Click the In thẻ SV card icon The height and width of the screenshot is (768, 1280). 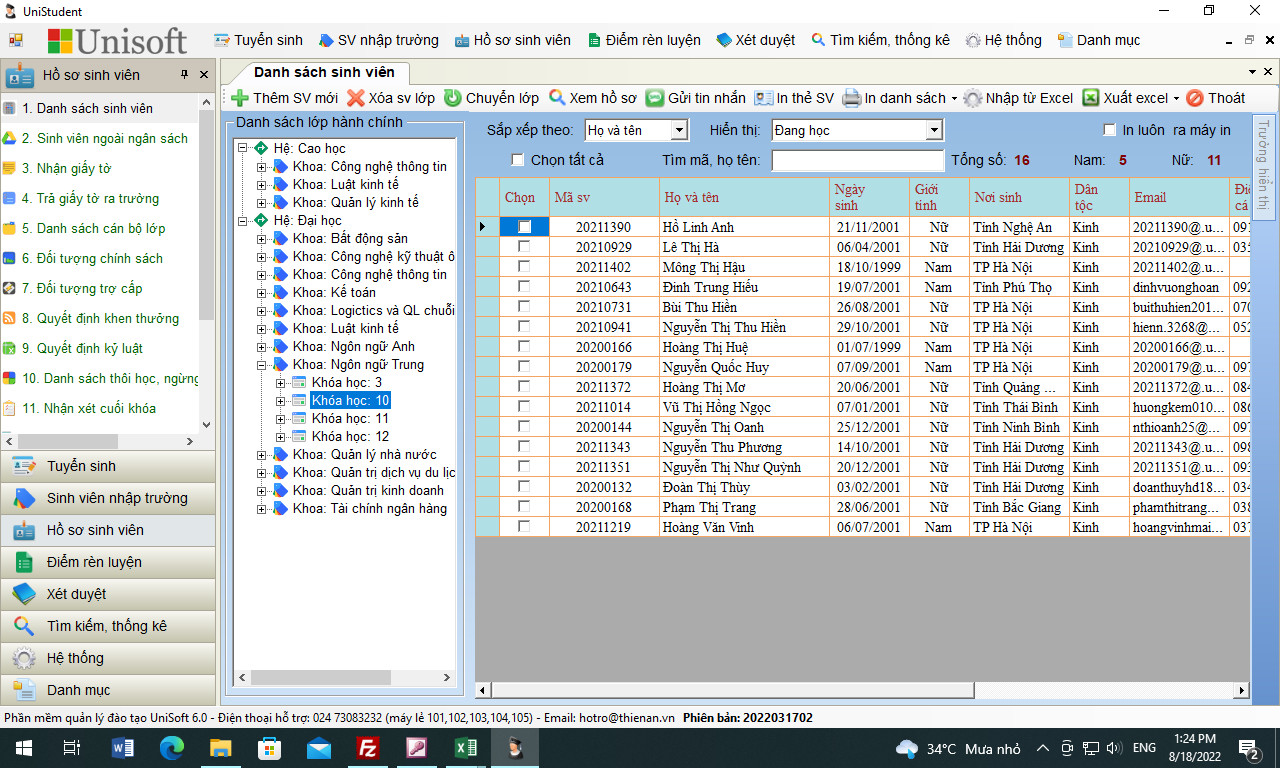pos(764,98)
